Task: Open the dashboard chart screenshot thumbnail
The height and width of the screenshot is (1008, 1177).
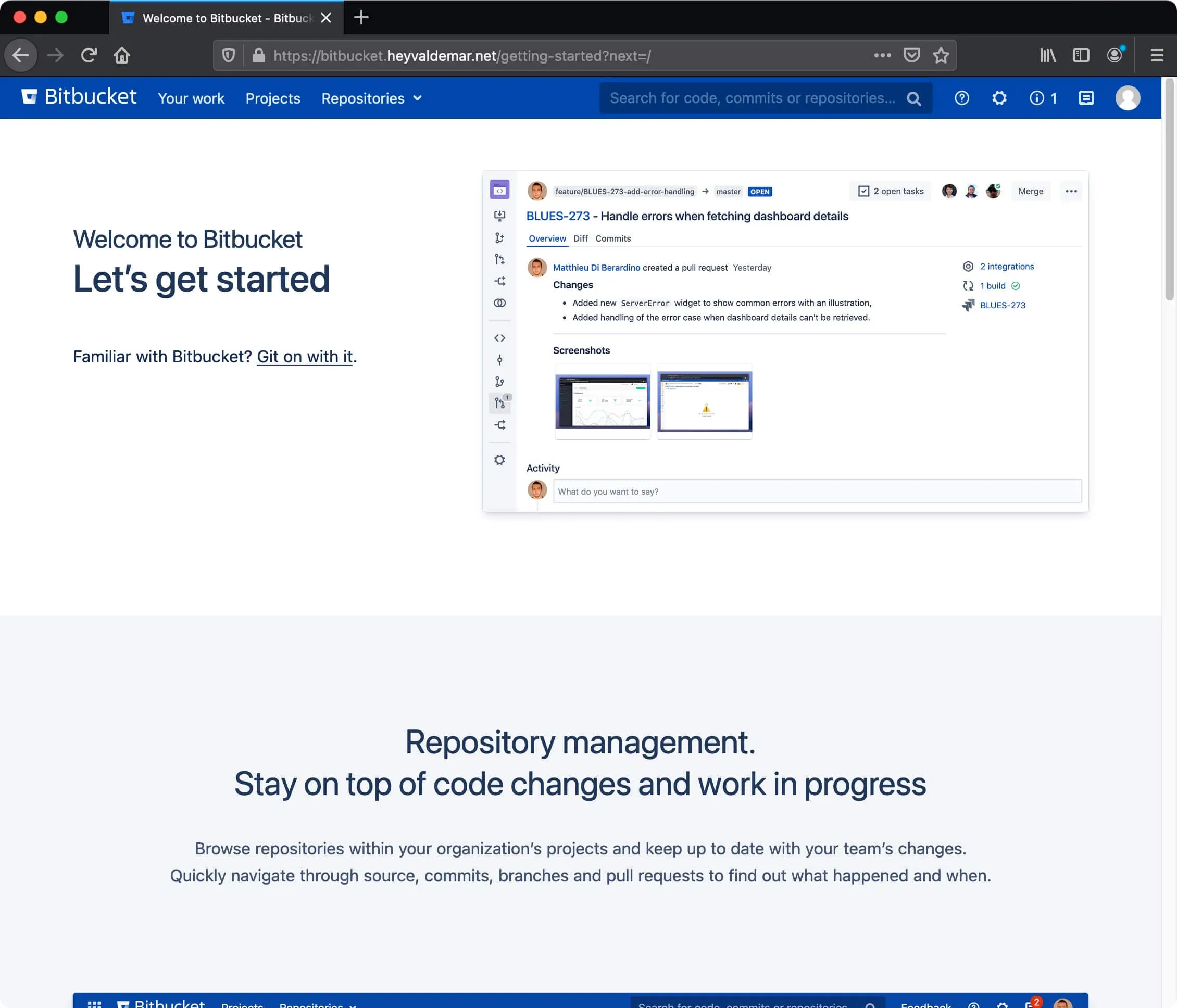Action: click(x=602, y=401)
